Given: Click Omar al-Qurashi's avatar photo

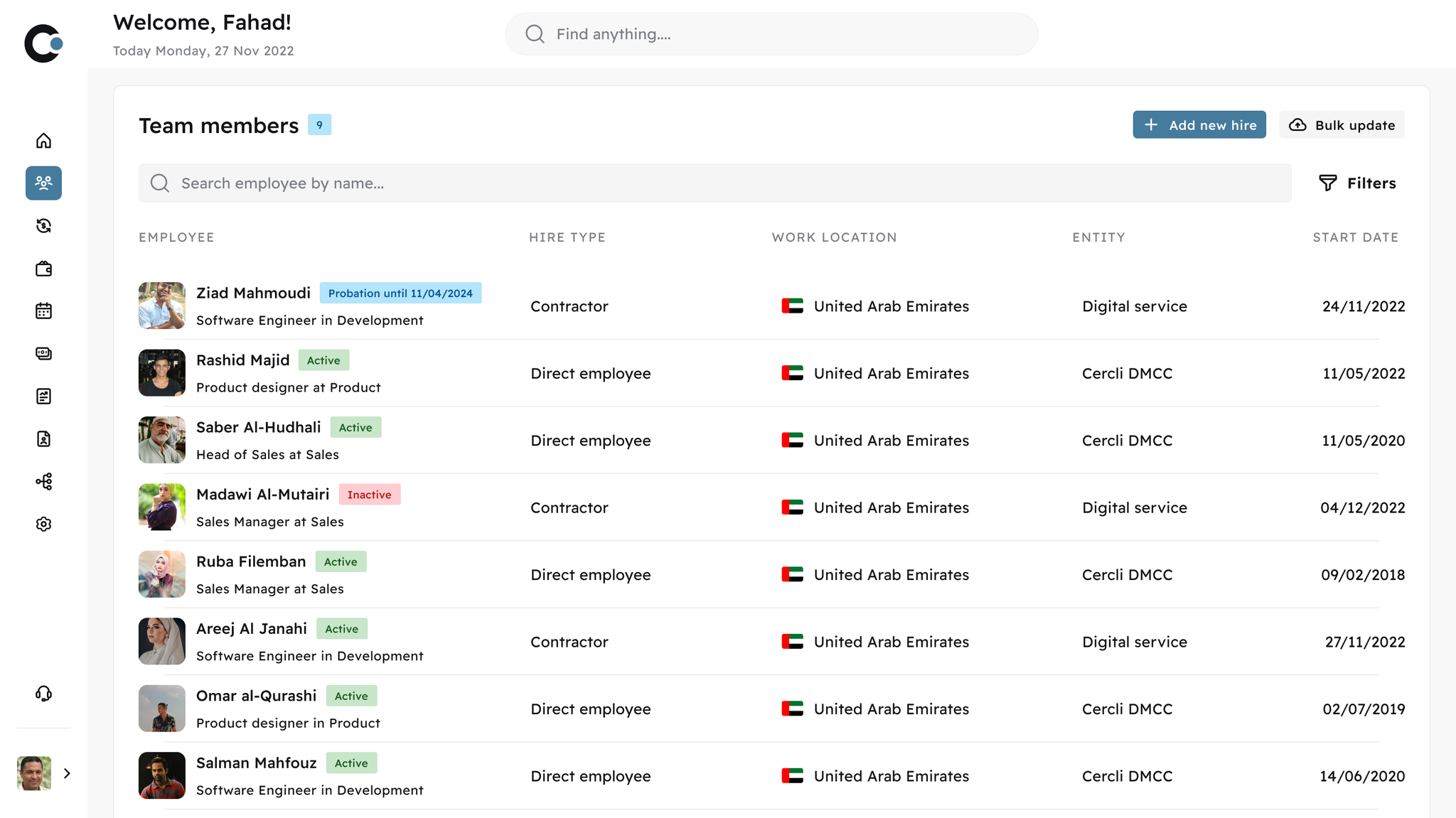Looking at the screenshot, I should click(x=162, y=709).
